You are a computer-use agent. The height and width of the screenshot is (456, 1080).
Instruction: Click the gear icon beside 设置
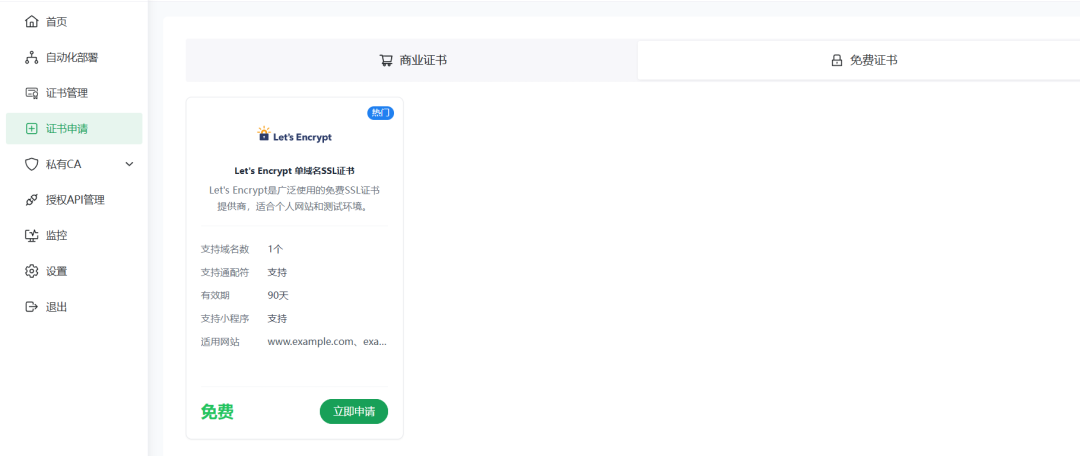pyautogui.click(x=31, y=271)
